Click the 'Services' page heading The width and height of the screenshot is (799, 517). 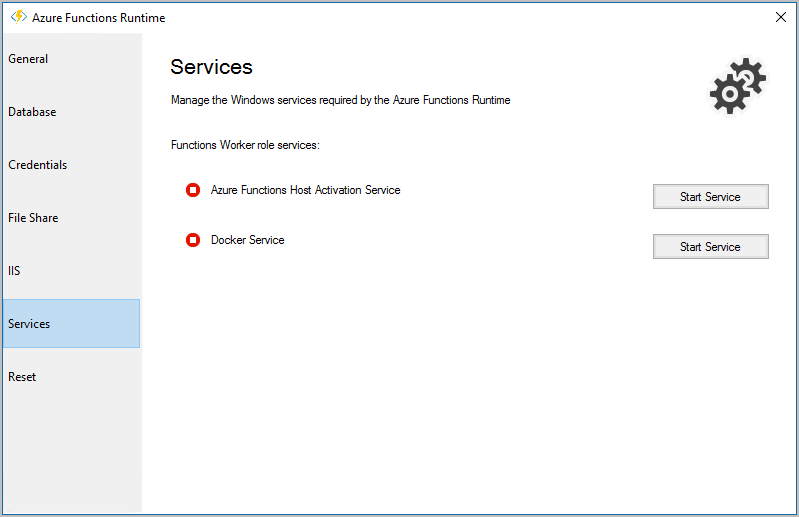[x=211, y=67]
